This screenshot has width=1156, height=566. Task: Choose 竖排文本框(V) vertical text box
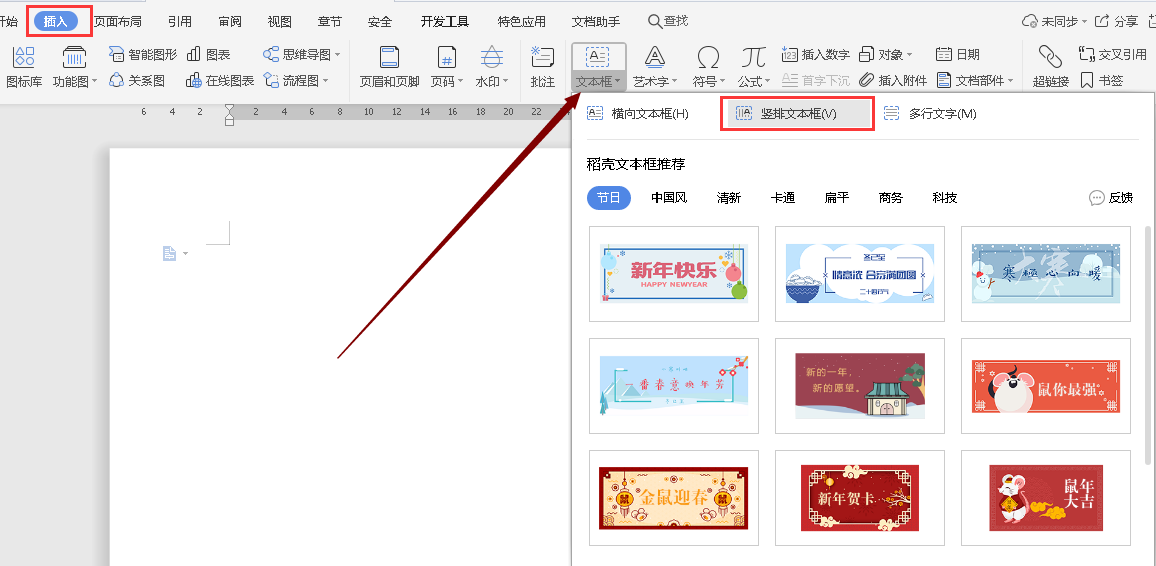[798, 114]
